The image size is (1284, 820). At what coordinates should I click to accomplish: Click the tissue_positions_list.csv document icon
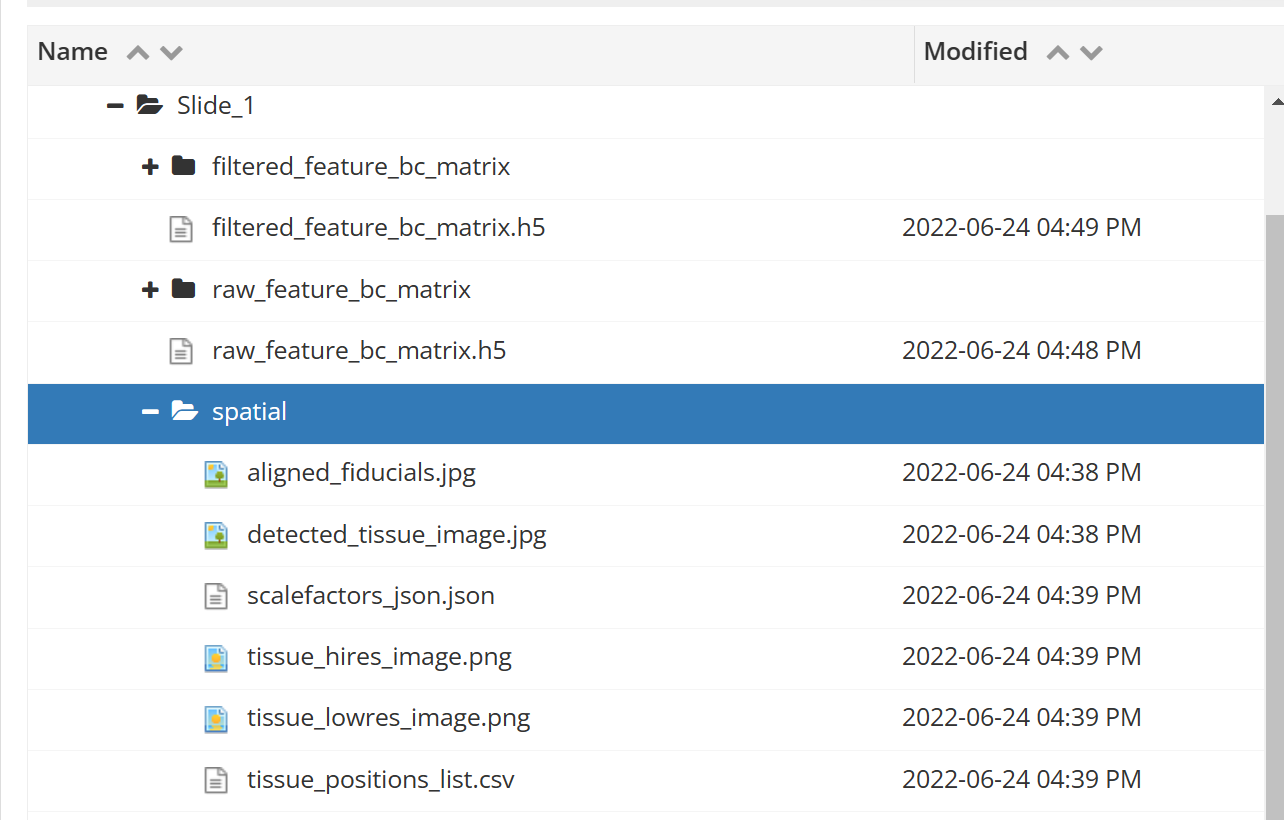click(x=216, y=780)
